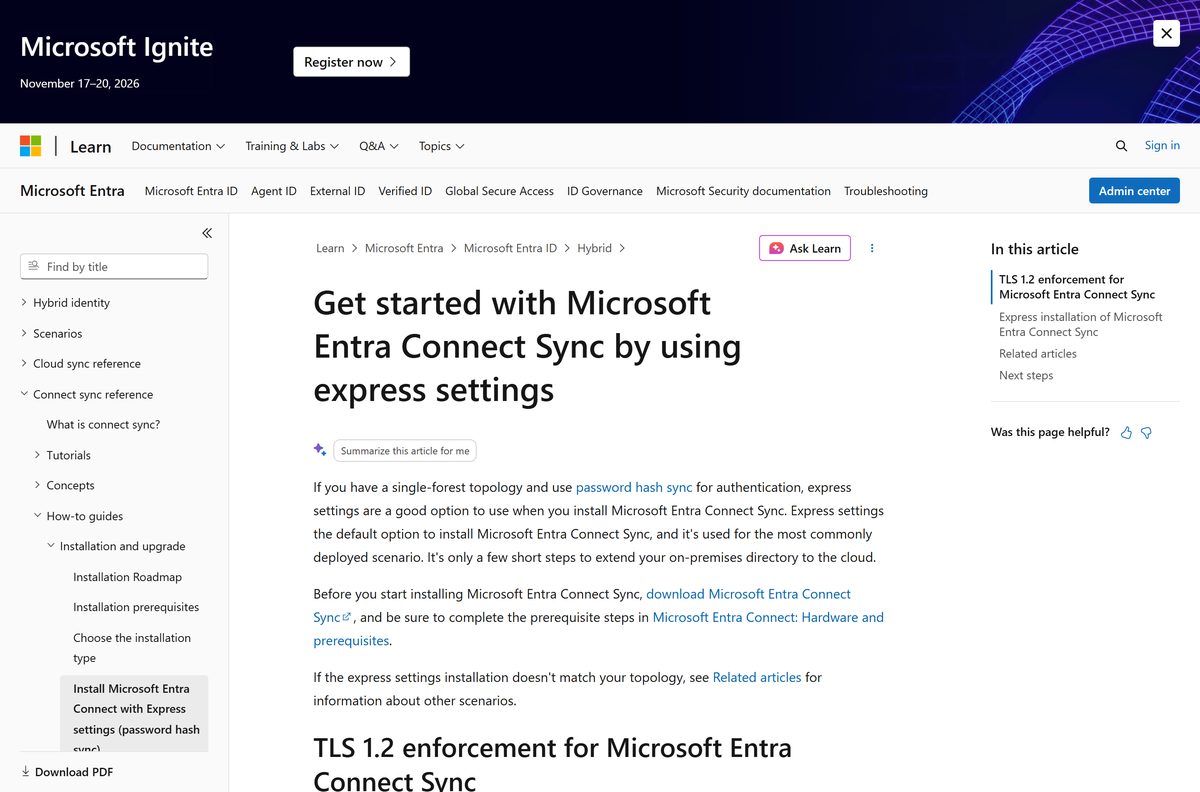Open Global Secure Access section
The width and height of the screenshot is (1200, 792).
tap(499, 191)
